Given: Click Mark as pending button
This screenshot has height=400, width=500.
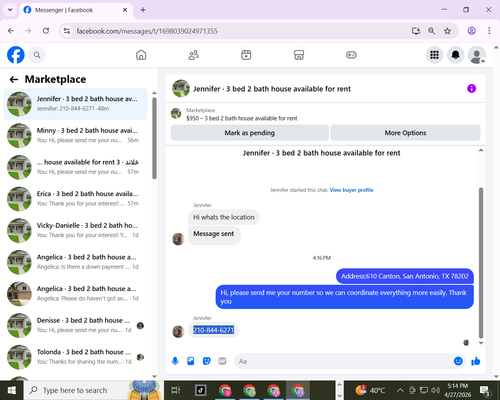Looking at the screenshot, I should [x=250, y=133].
